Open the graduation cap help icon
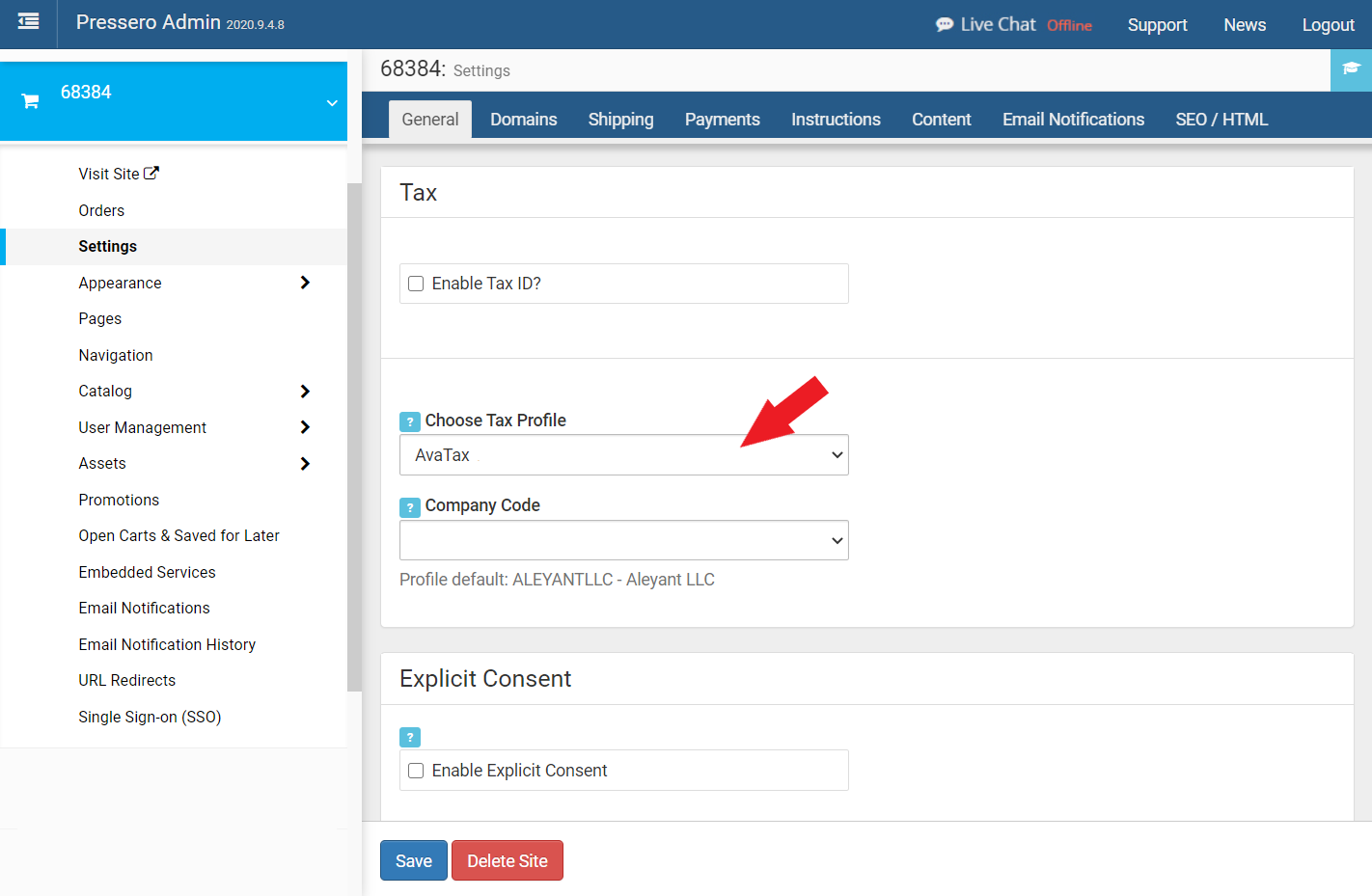 tap(1351, 69)
